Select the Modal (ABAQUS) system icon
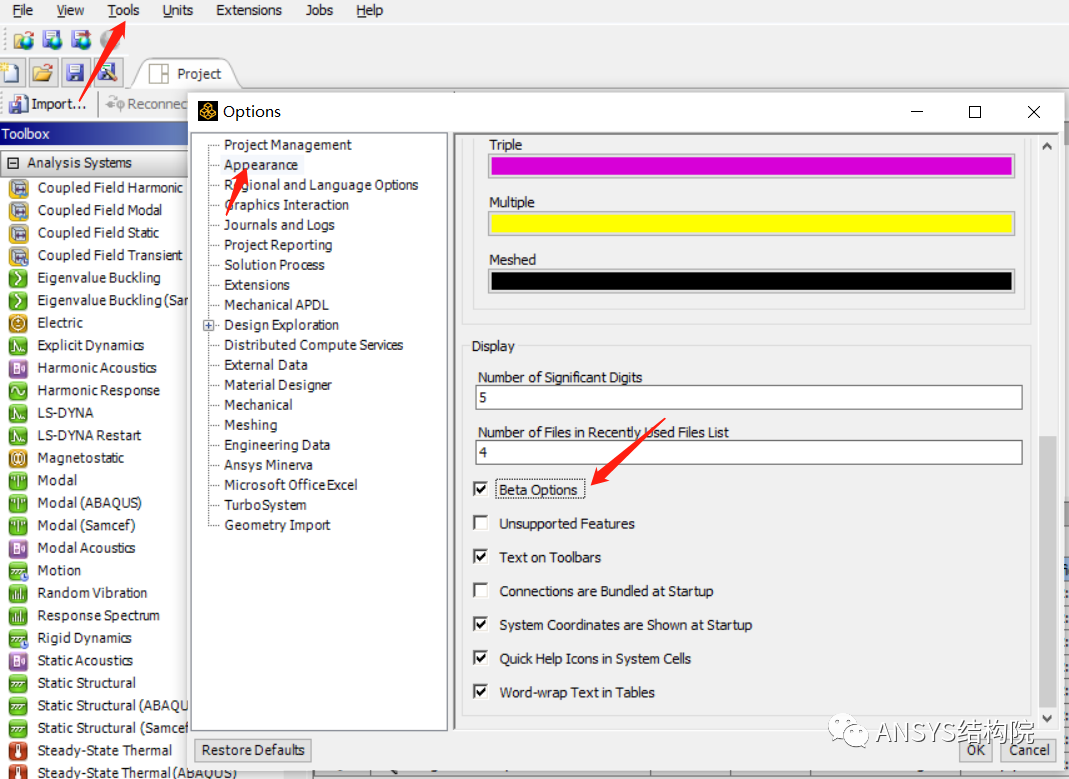Image resolution: width=1069 pixels, height=779 pixels. [18, 503]
